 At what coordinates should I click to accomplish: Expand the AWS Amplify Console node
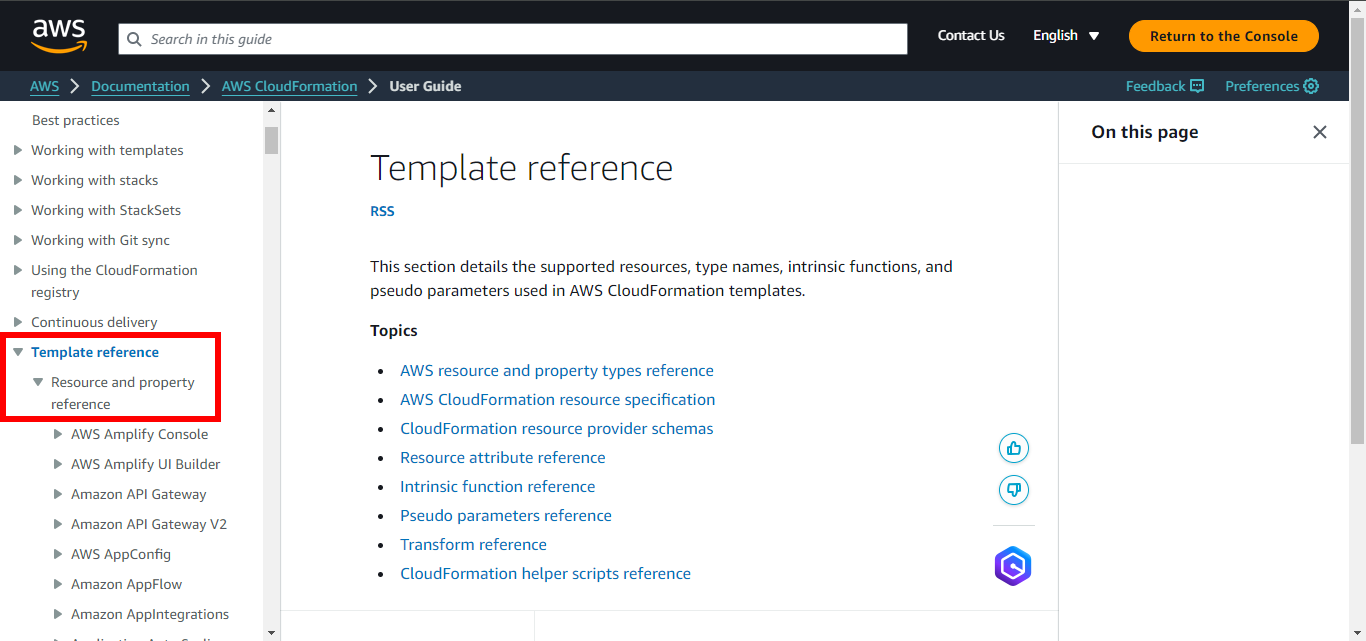(58, 434)
